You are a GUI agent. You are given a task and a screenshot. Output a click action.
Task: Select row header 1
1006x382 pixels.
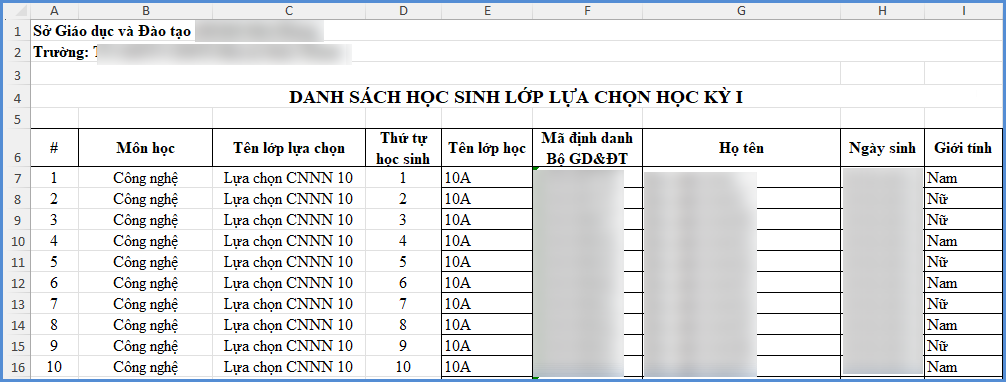(x=17, y=31)
